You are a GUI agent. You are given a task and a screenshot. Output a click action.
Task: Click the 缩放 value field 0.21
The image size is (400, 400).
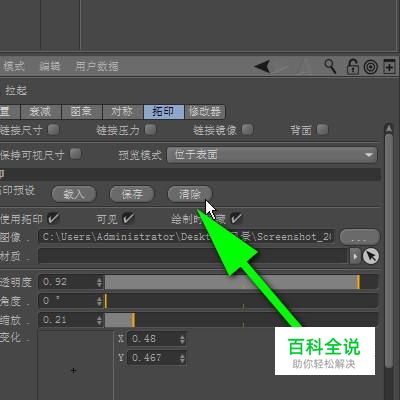(x=68, y=320)
